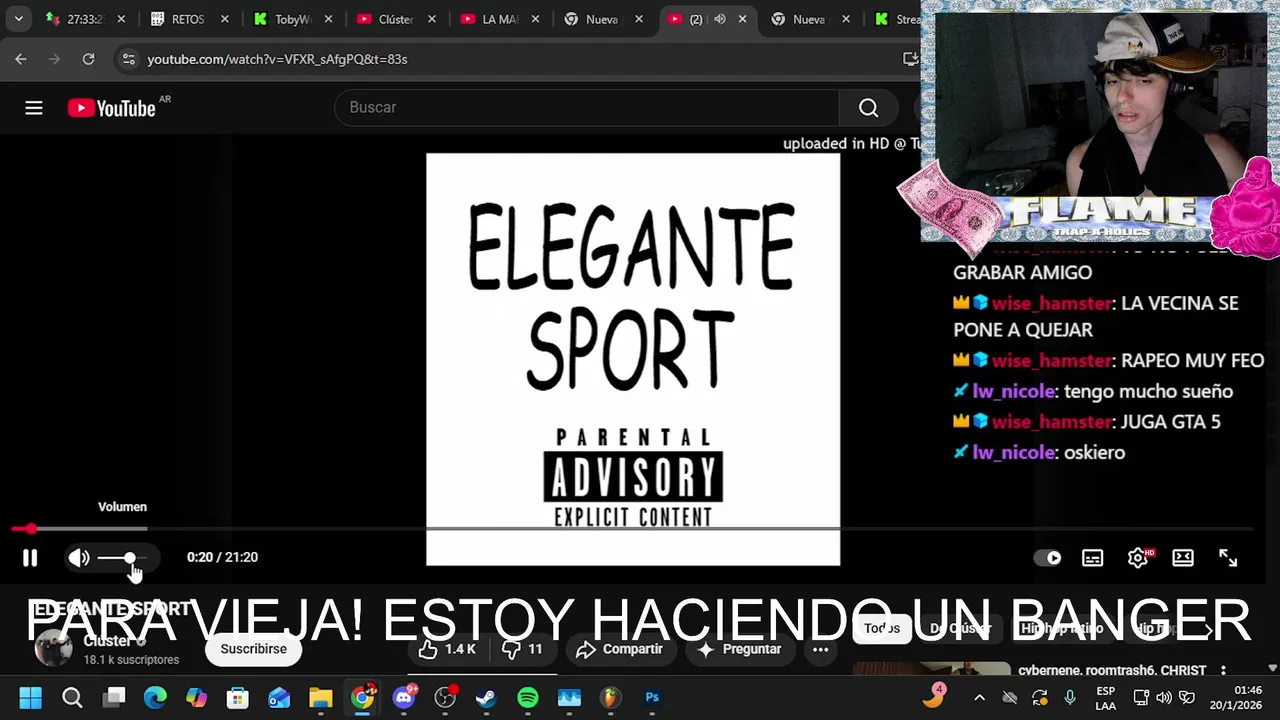This screenshot has height=720, width=1280.
Task: Open the more actions three-dot menu
Action: click(x=820, y=649)
